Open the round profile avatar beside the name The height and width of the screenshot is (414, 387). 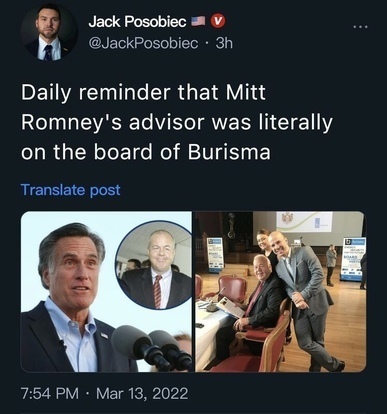49,32
